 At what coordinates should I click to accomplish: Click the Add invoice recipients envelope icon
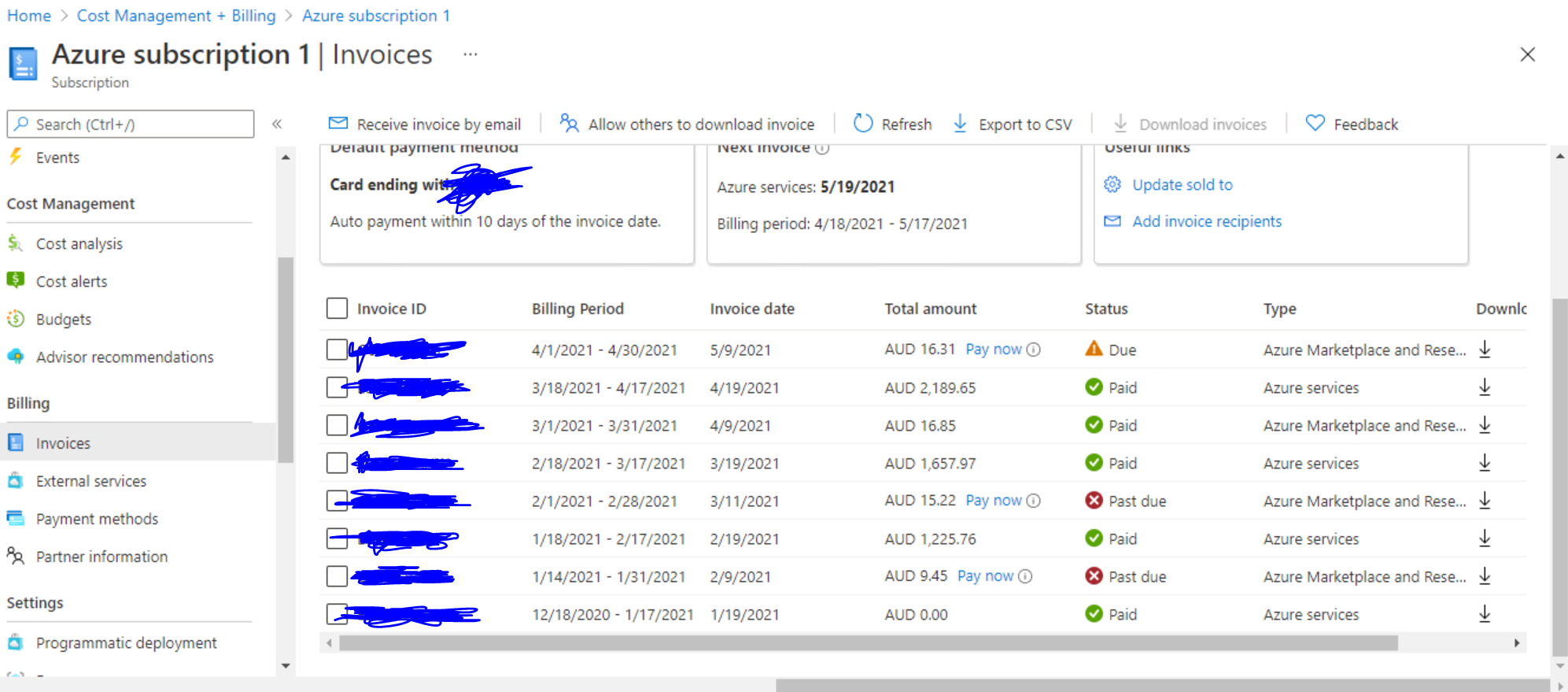1112,221
